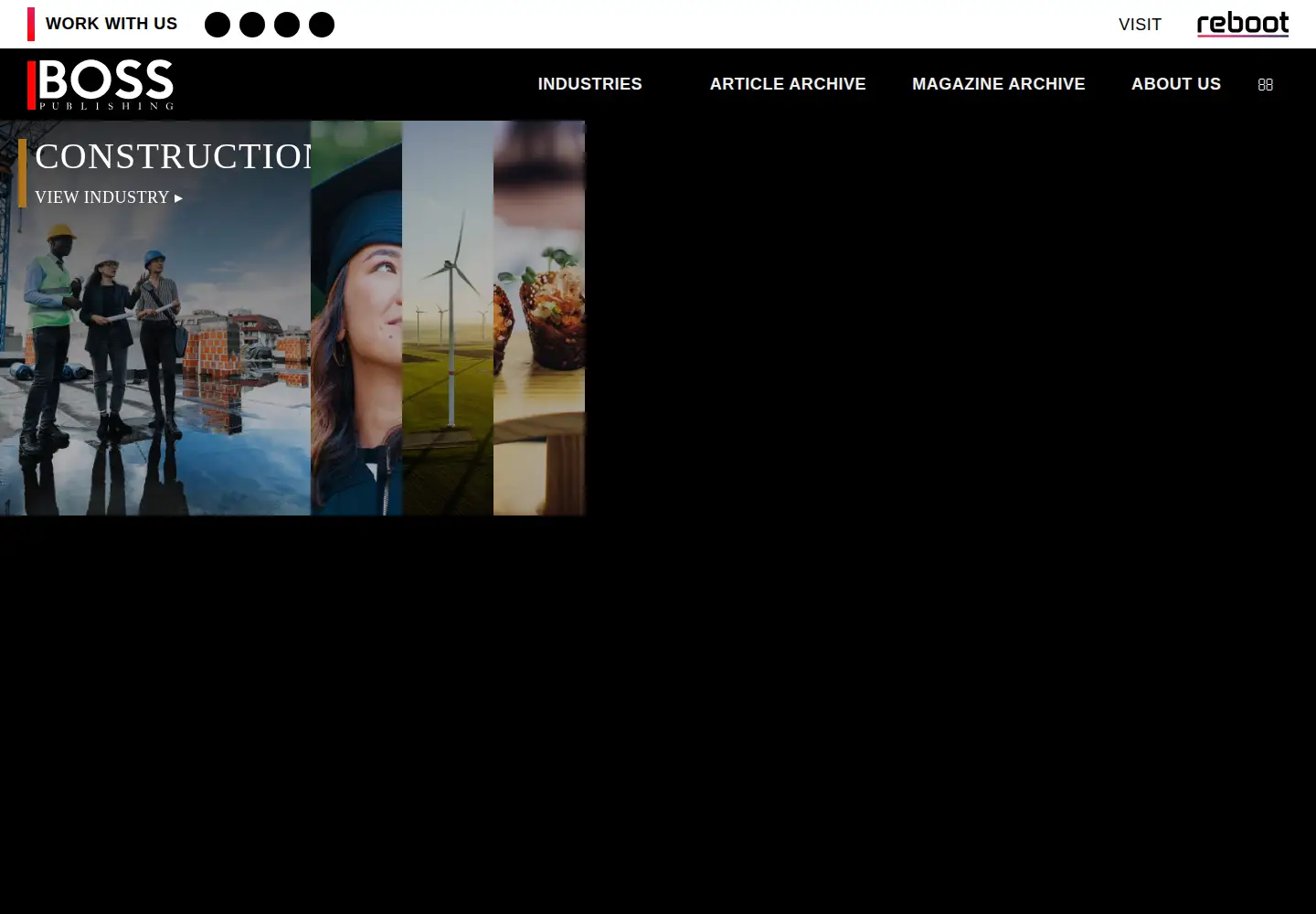Viewport: 1316px width, 914px height.
Task: Navigate to About Us
Action: 1176,84
